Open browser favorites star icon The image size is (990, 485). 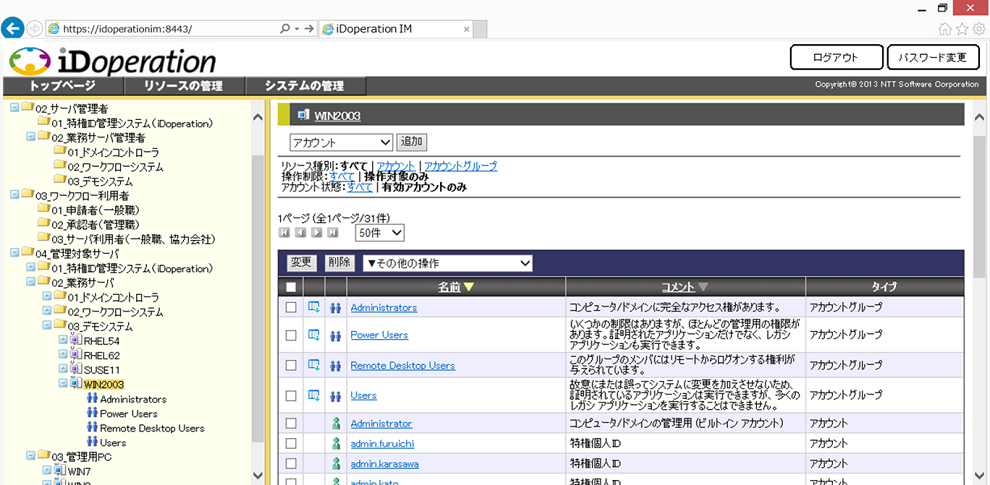(x=962, y=28)
